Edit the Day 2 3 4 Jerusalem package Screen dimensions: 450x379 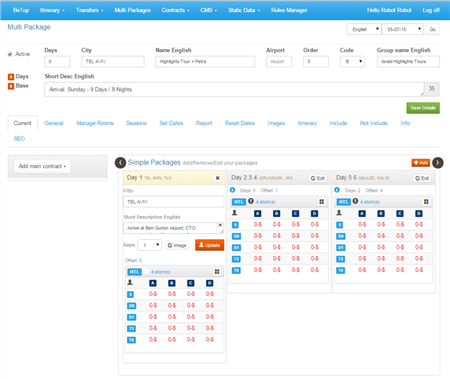[318, 178]
